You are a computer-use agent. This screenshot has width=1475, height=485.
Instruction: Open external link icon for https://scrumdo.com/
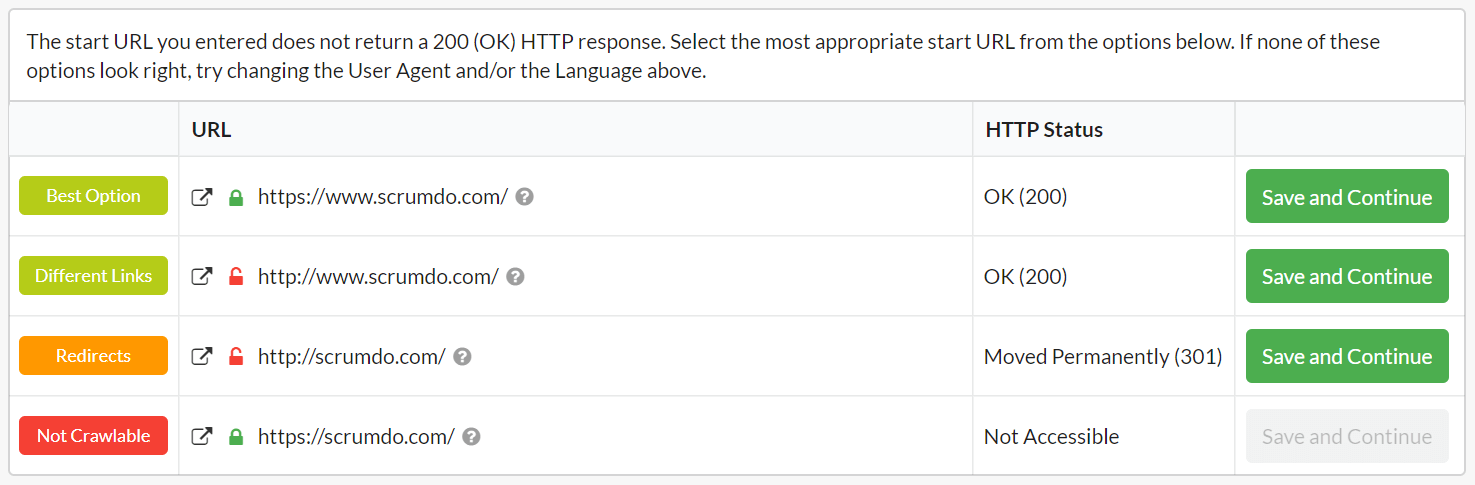[202, 437]
